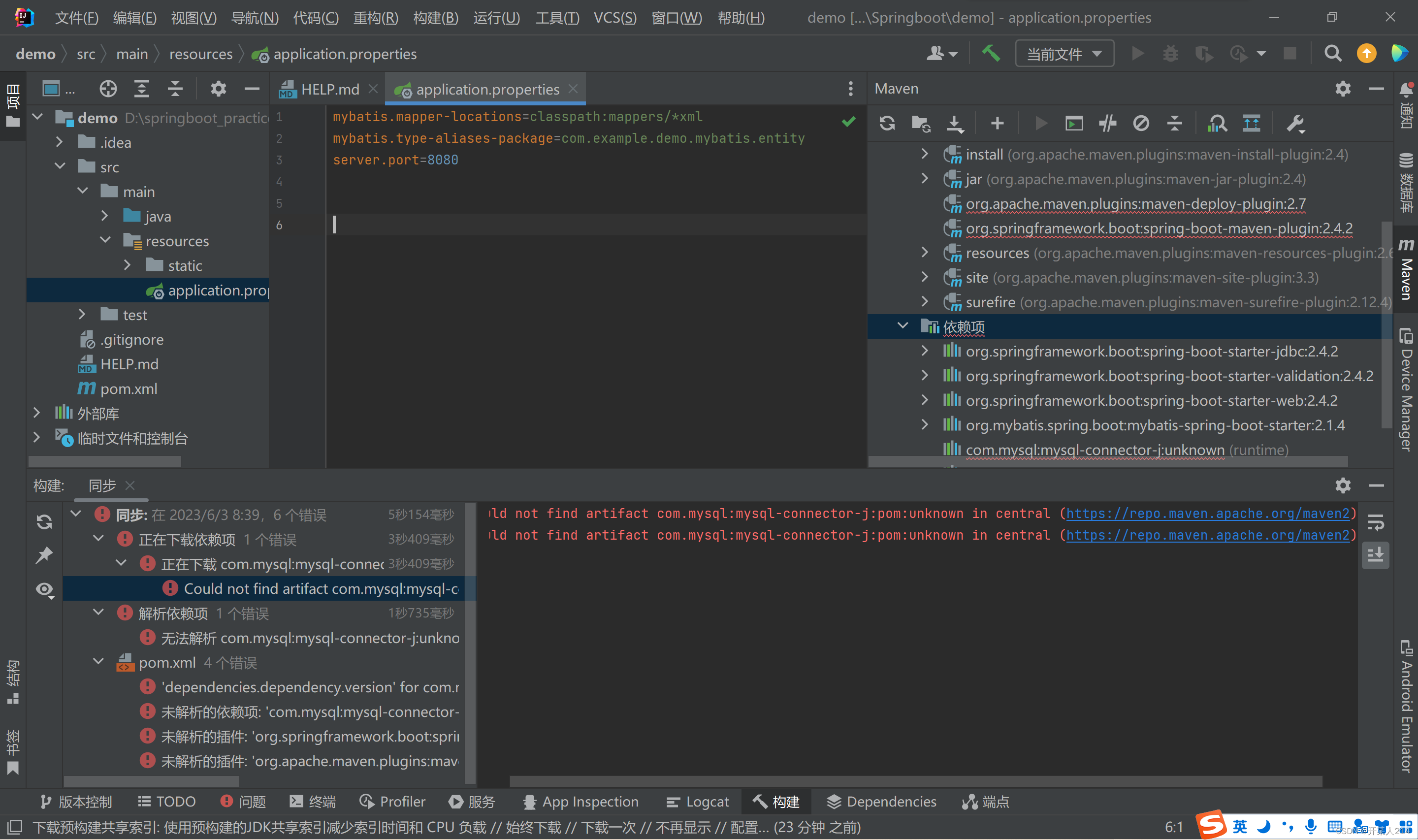Expand the java folder in project tree
The image size is (1418, 840).
click(105, 216)
